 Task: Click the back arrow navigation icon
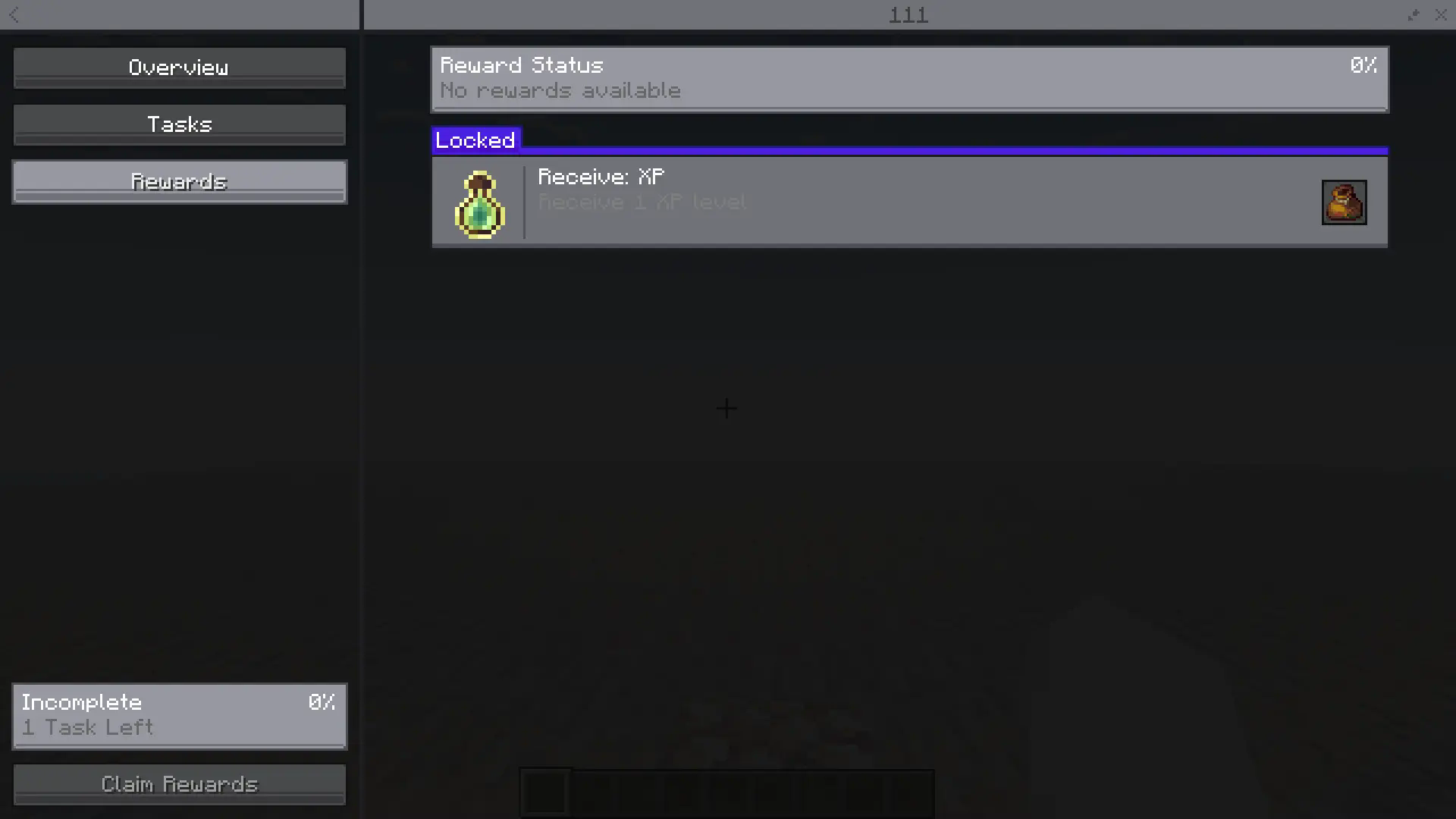14,14
